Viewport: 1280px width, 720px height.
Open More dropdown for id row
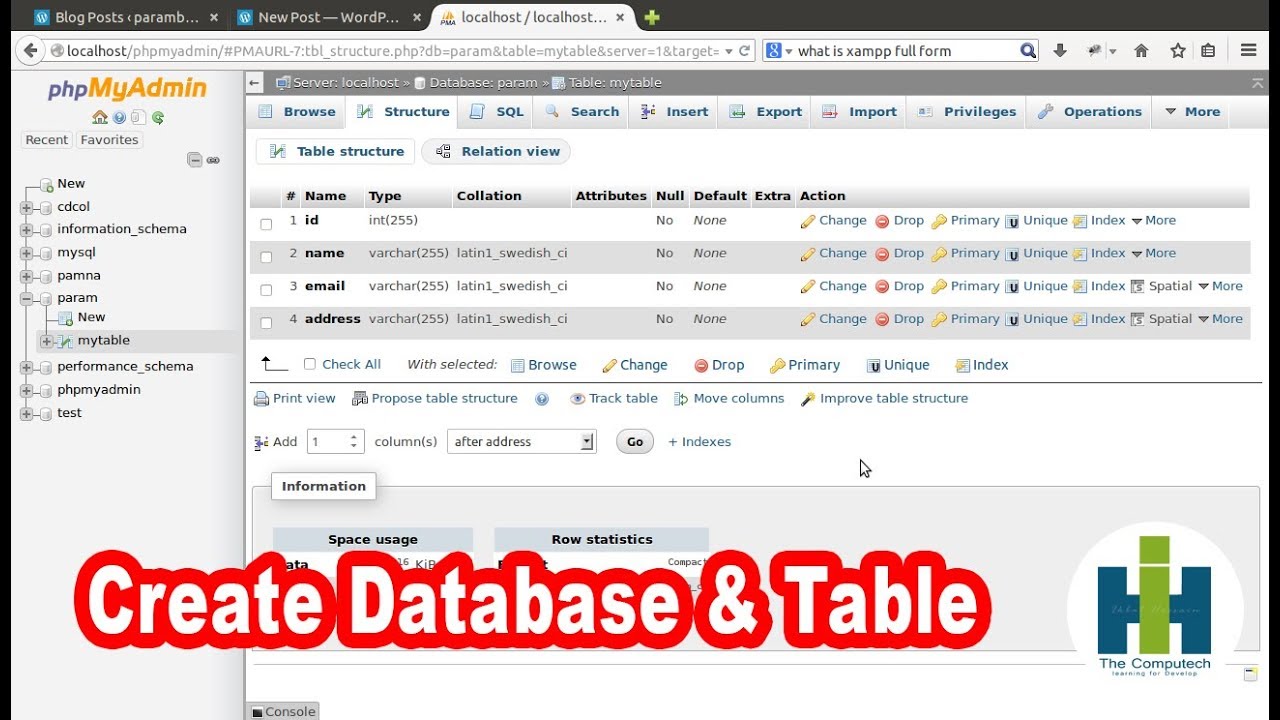pyautogui.click(x=1153, y=221)
